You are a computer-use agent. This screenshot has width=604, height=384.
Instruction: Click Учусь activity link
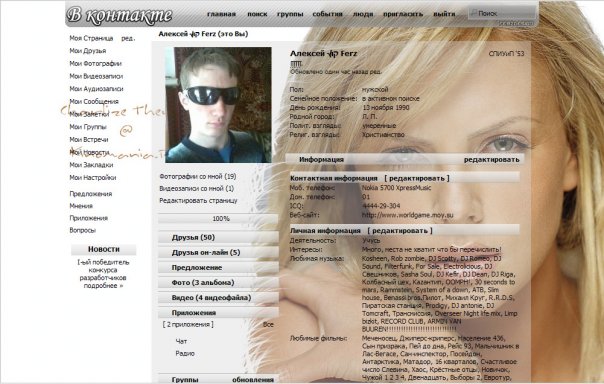[x=371, y=241]
